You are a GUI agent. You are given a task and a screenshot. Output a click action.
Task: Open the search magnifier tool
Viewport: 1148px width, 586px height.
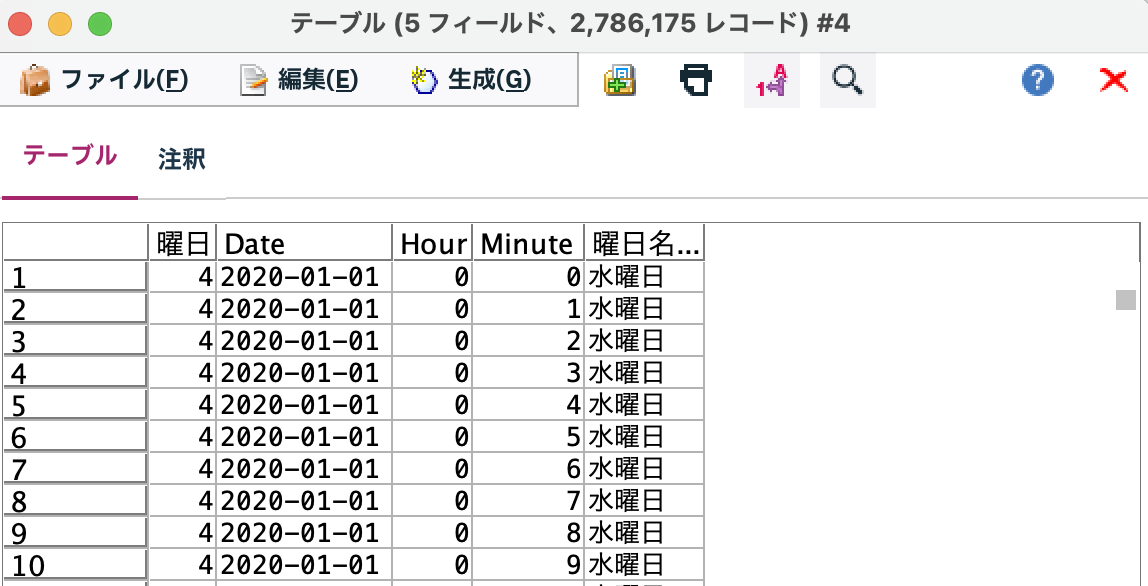pyautogui.click(x=847, y=79)
